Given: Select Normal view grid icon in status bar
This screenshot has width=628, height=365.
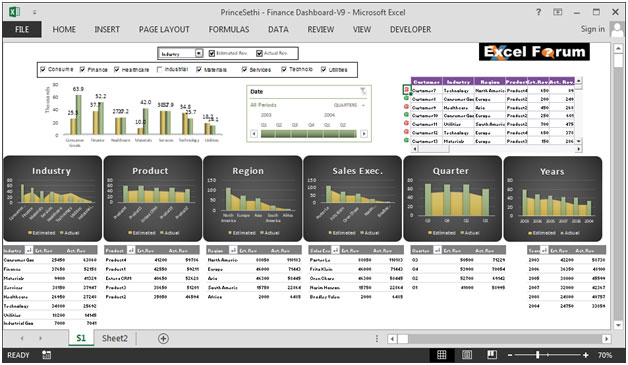Looking at the screenshot, I should [441, 355].
